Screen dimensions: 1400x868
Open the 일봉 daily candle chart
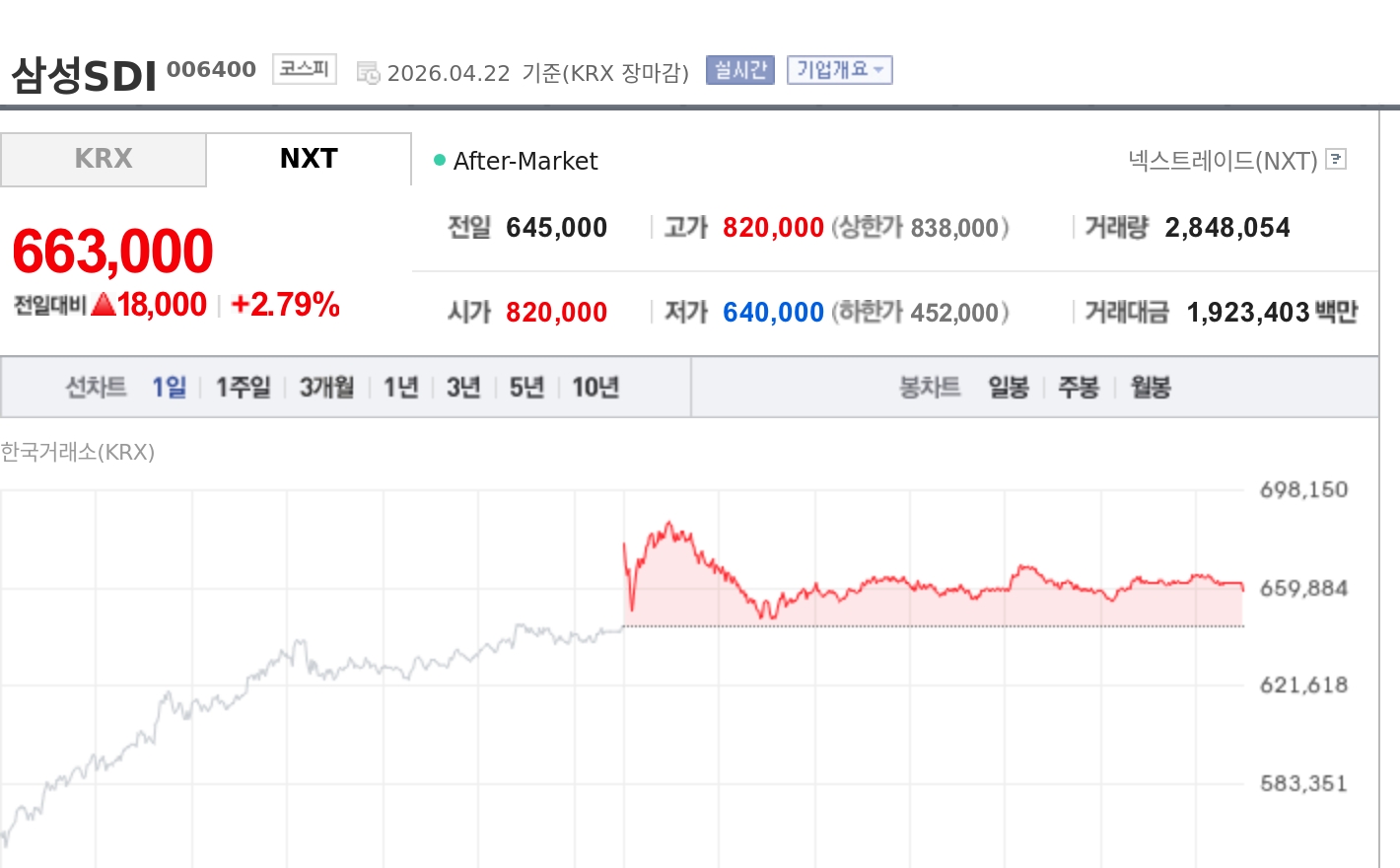(x=1009, y=387)
